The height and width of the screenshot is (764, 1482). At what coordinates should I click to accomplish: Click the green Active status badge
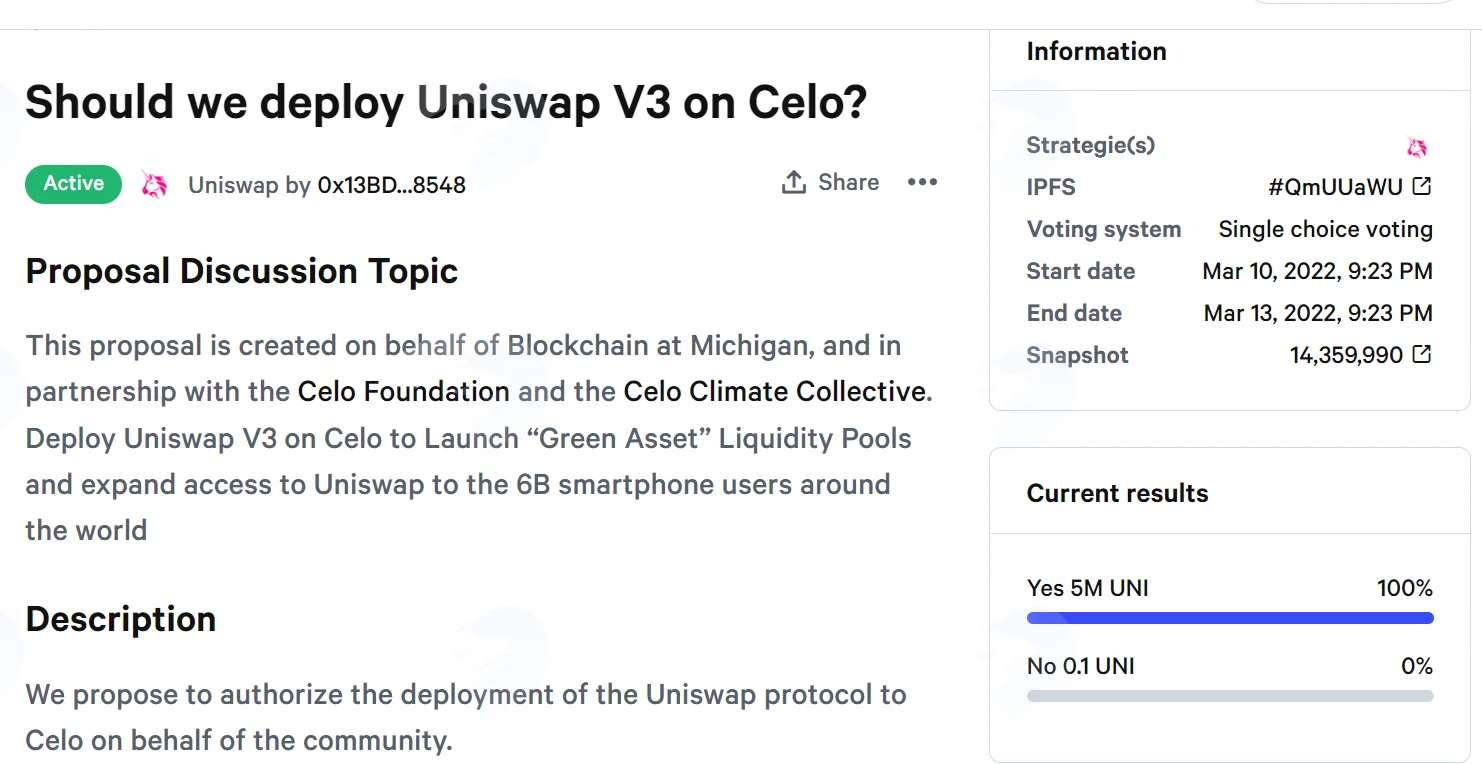74,184
